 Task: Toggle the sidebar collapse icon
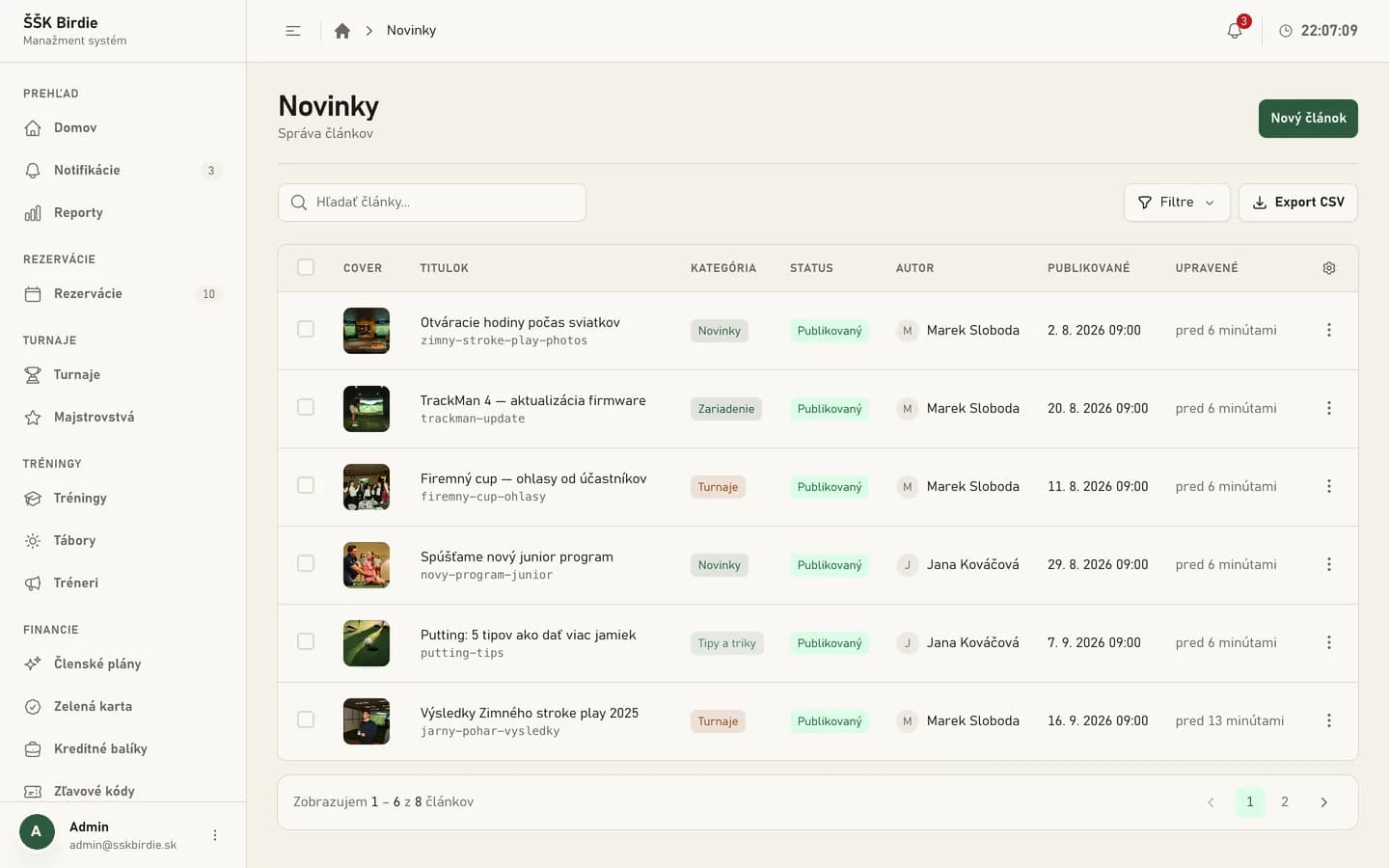click(293, 31)
